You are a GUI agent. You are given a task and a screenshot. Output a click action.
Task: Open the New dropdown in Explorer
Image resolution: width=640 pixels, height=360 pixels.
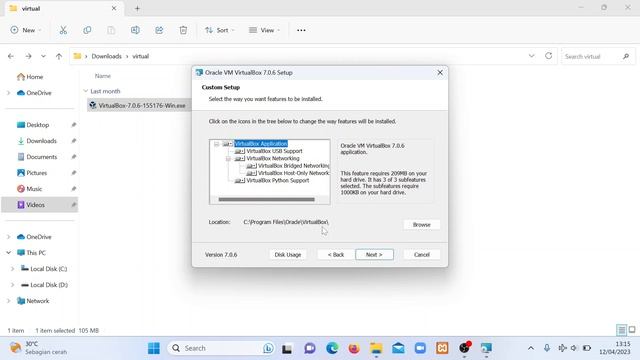[26, 30]
